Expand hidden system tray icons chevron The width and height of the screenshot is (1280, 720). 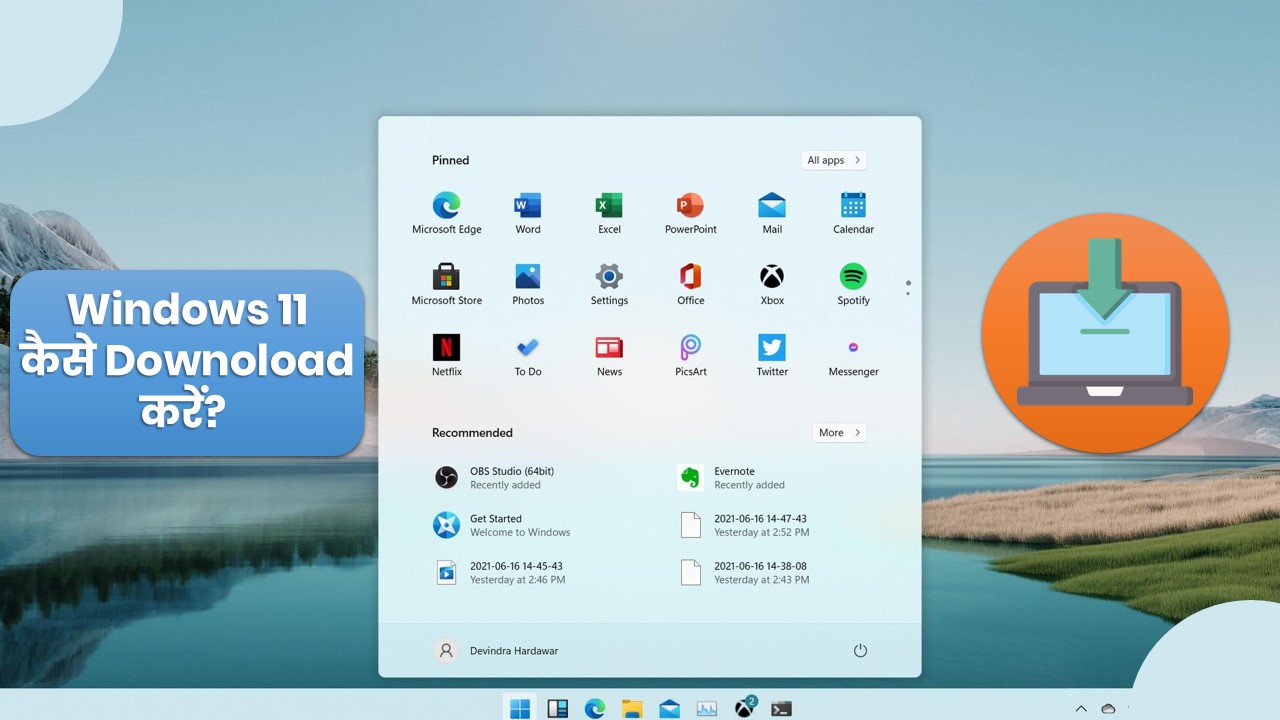(x=1081, y=709)
